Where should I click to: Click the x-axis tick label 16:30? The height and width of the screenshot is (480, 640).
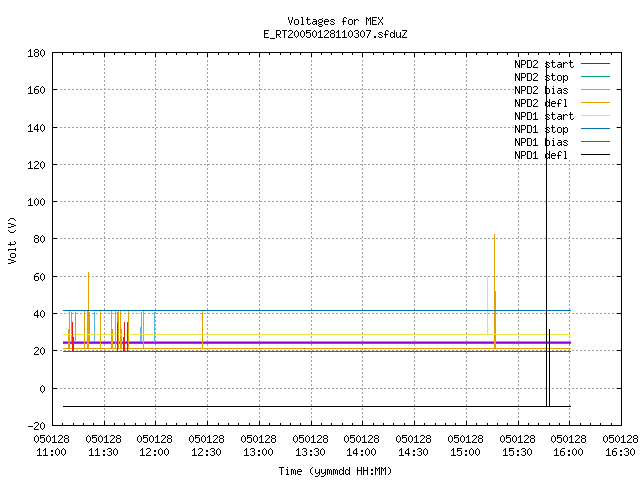tap(620, 452)
